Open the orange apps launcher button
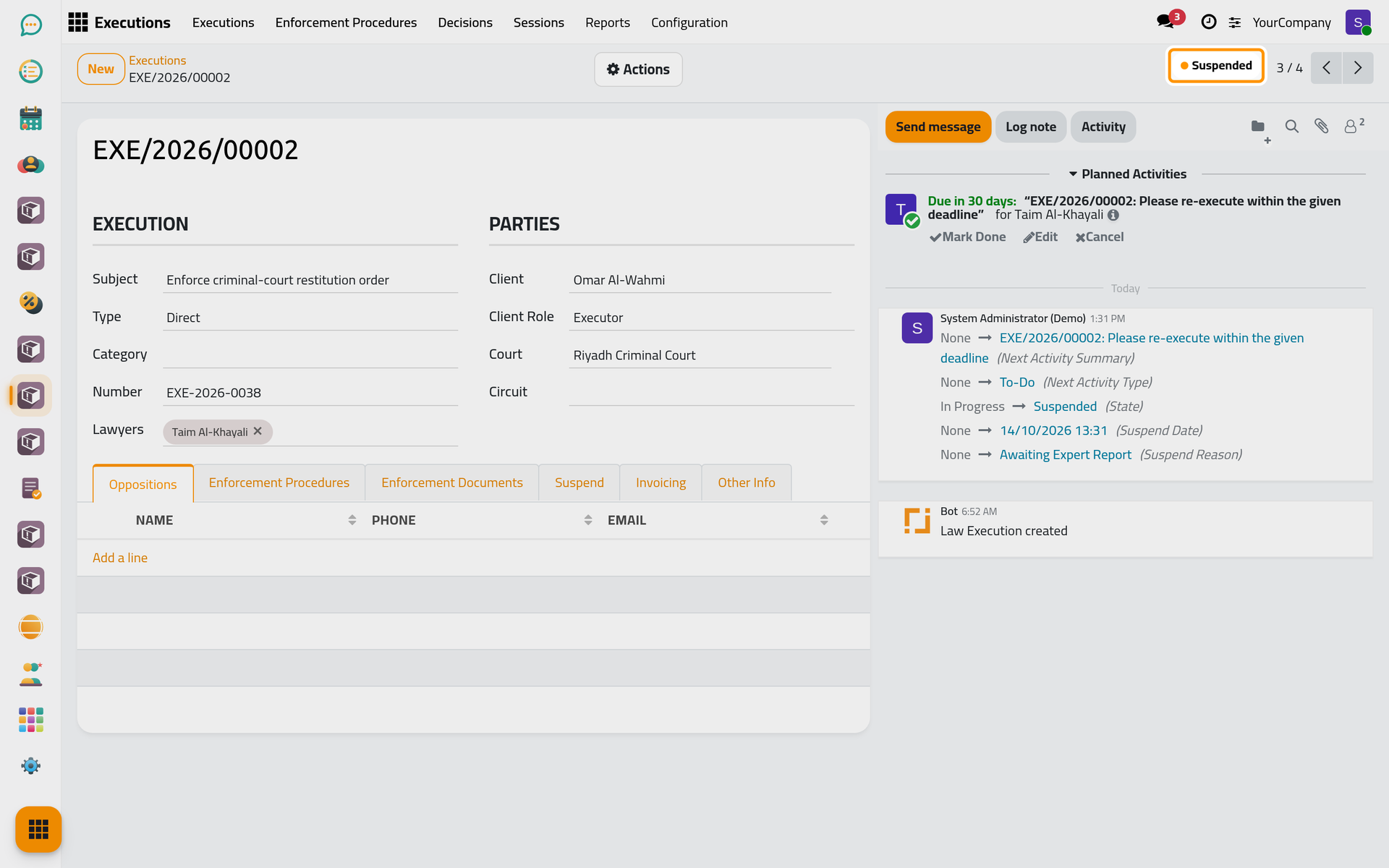Screen dimensions: 1389x868 [x=38, y=829]
